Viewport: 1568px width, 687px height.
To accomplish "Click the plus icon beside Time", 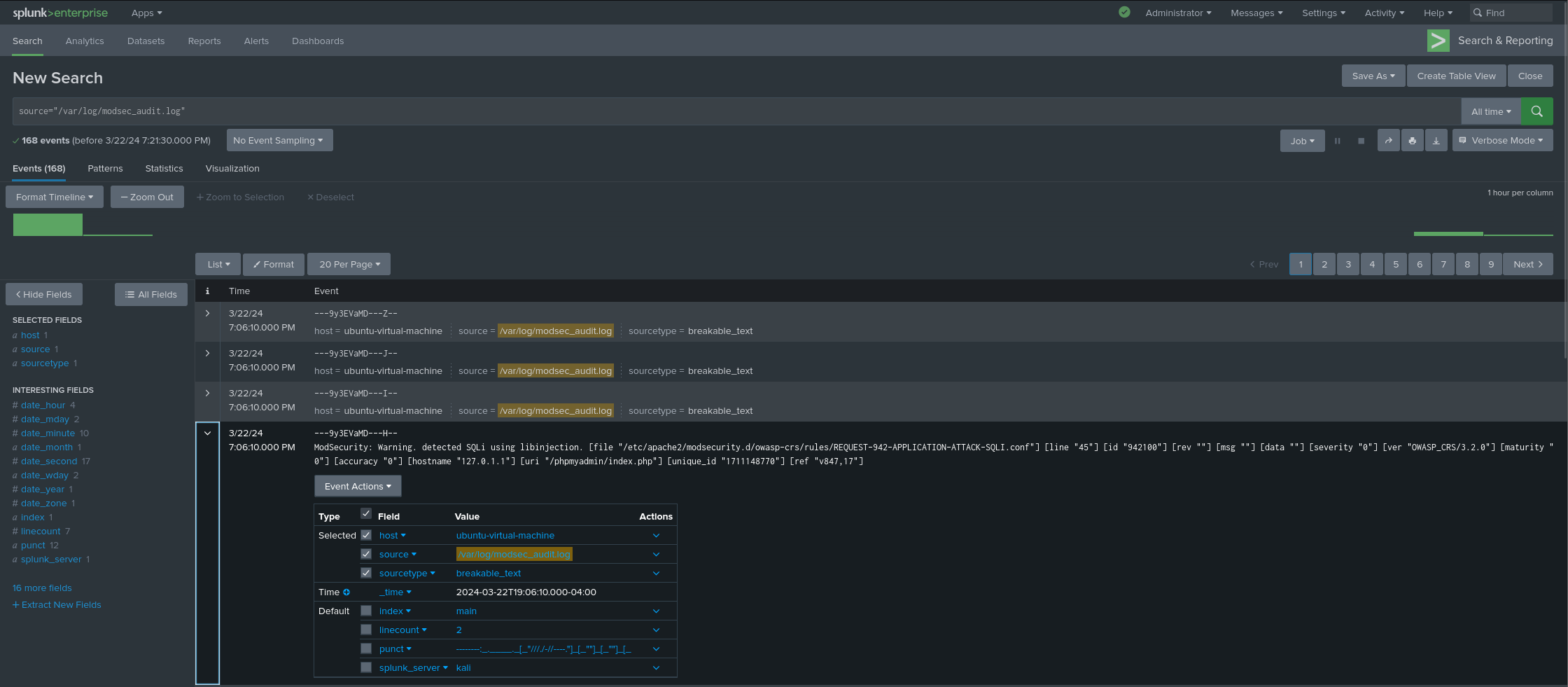I will tap(346, 592).
